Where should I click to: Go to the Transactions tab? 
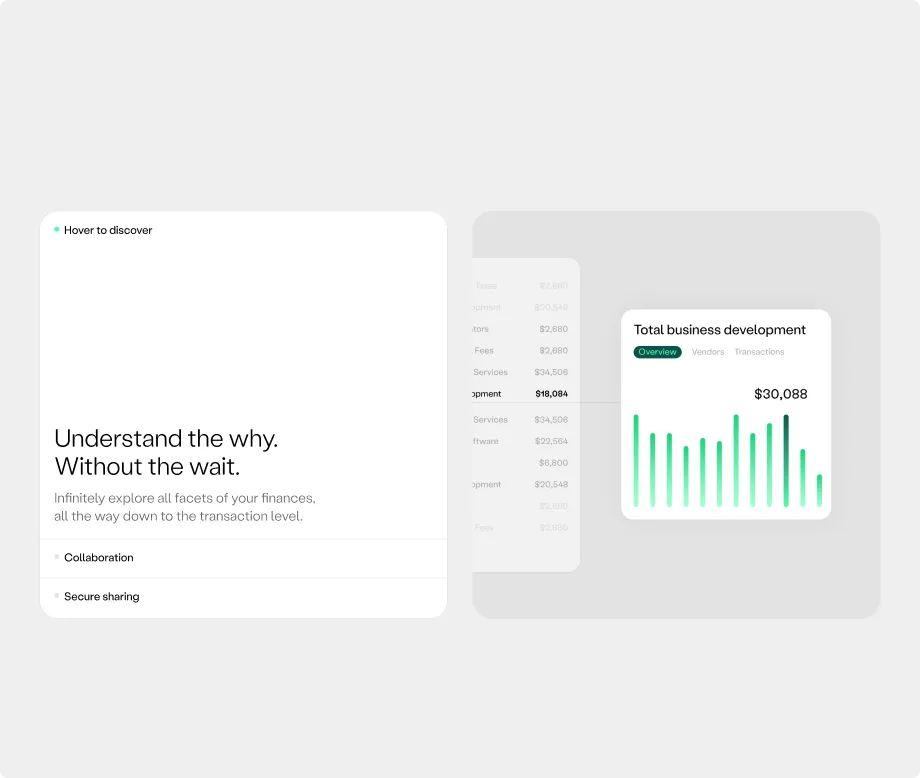point(759,352)
